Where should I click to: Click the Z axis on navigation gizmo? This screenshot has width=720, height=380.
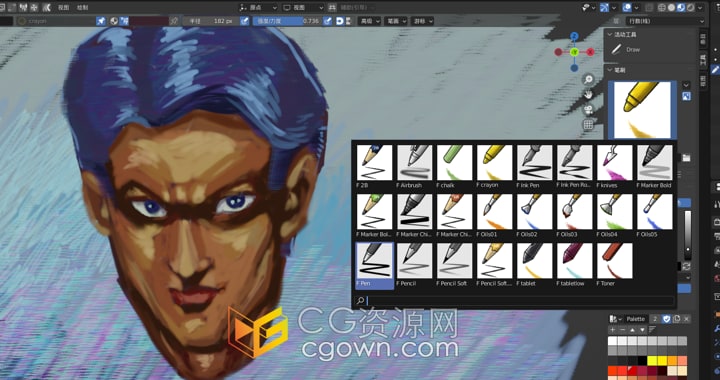pyautogui.click(x=574, y=36)
